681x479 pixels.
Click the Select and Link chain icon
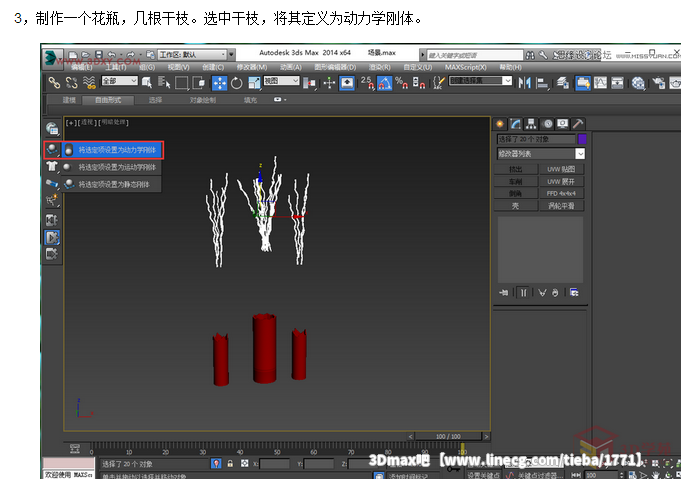click(x=54, y=83)
